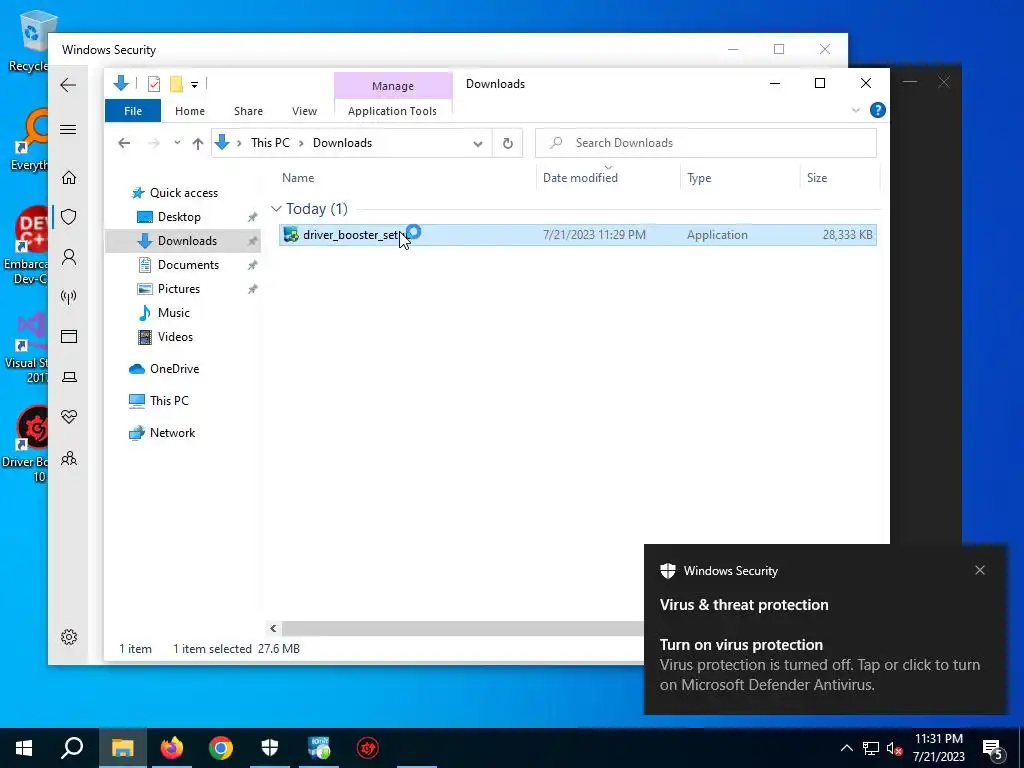
Task: Sort by Type column header
Action: (x=699, y=178)
